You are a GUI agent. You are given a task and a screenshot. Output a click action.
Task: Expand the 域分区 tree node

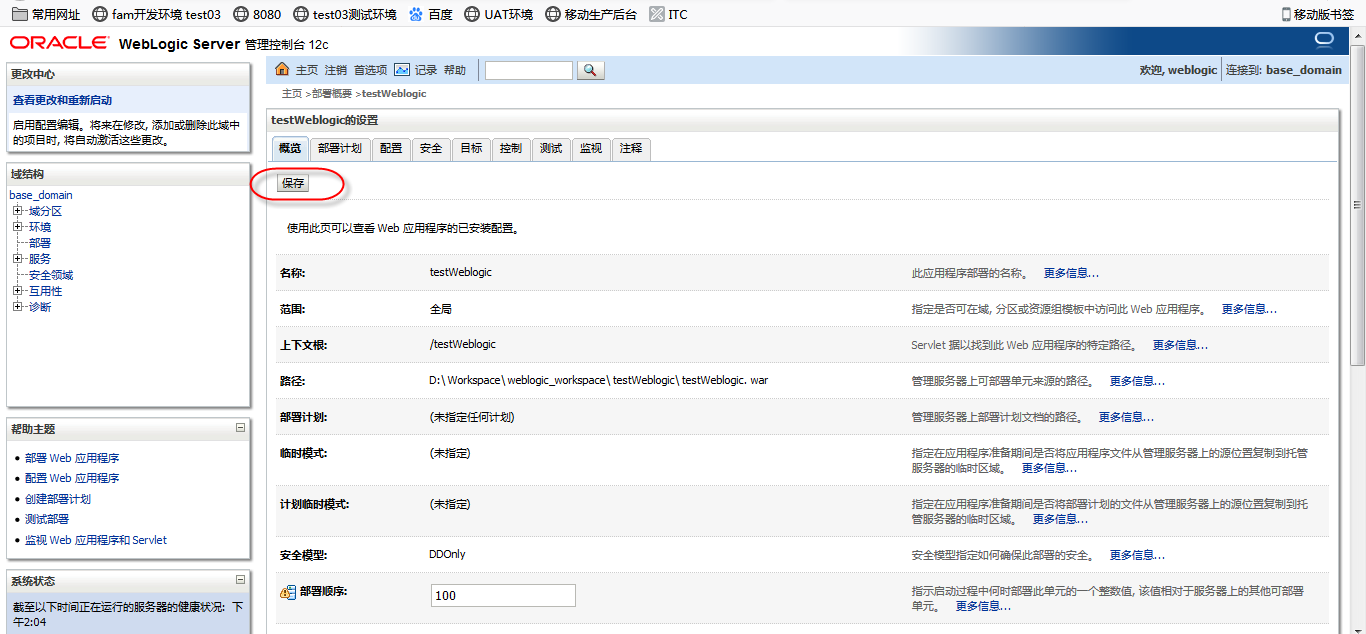coord(17,211)
